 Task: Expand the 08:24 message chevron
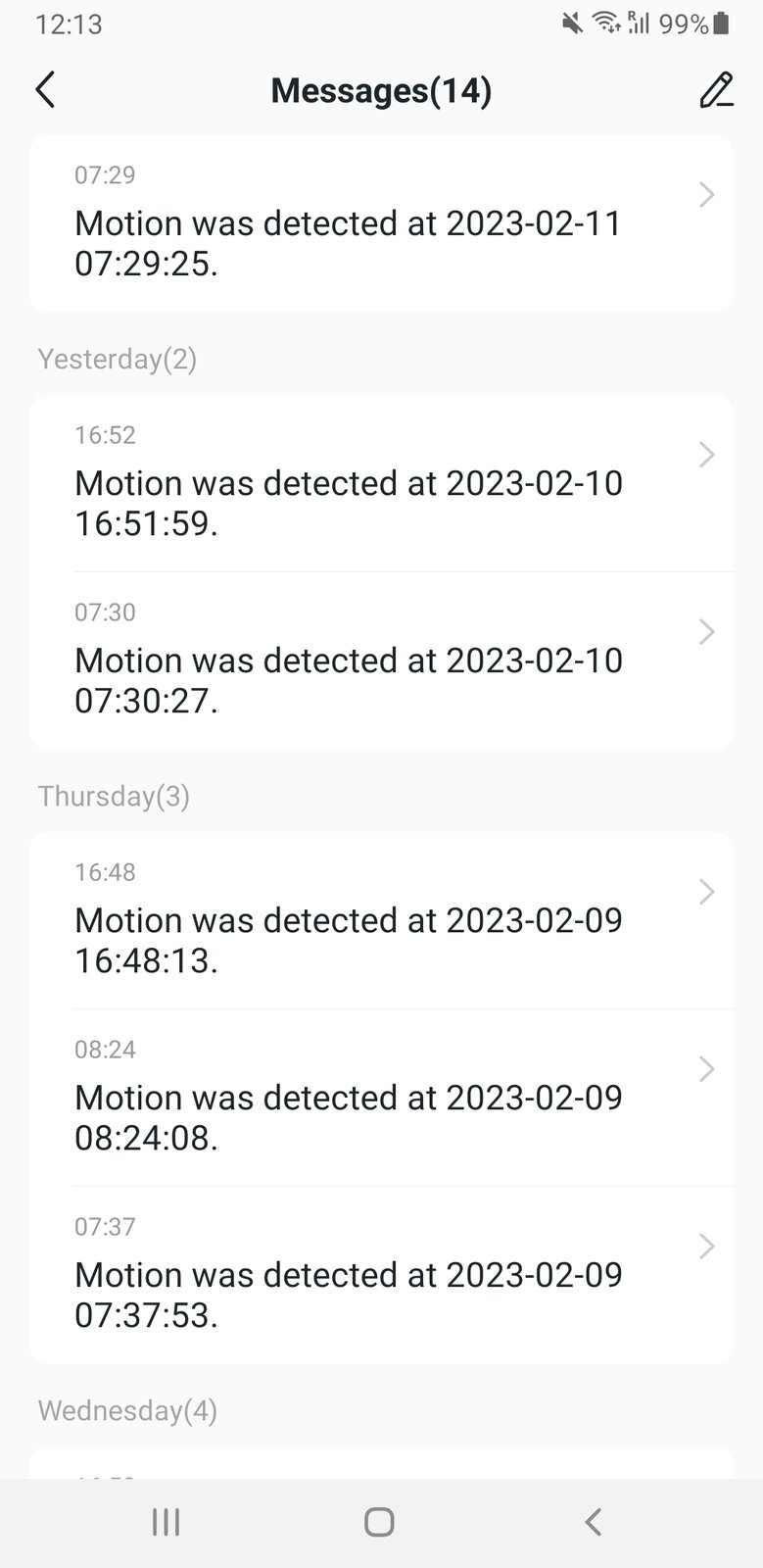706,1069
